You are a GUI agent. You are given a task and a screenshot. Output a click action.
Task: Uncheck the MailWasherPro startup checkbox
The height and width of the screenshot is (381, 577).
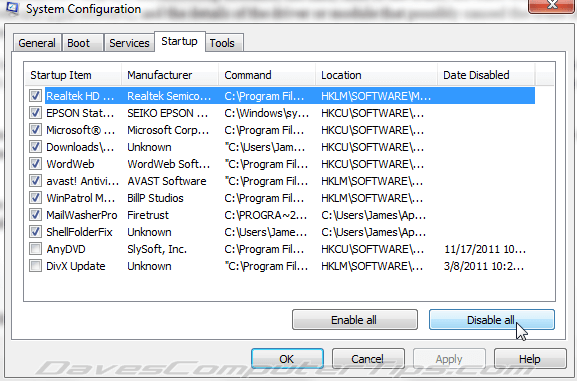coord(35,215)
